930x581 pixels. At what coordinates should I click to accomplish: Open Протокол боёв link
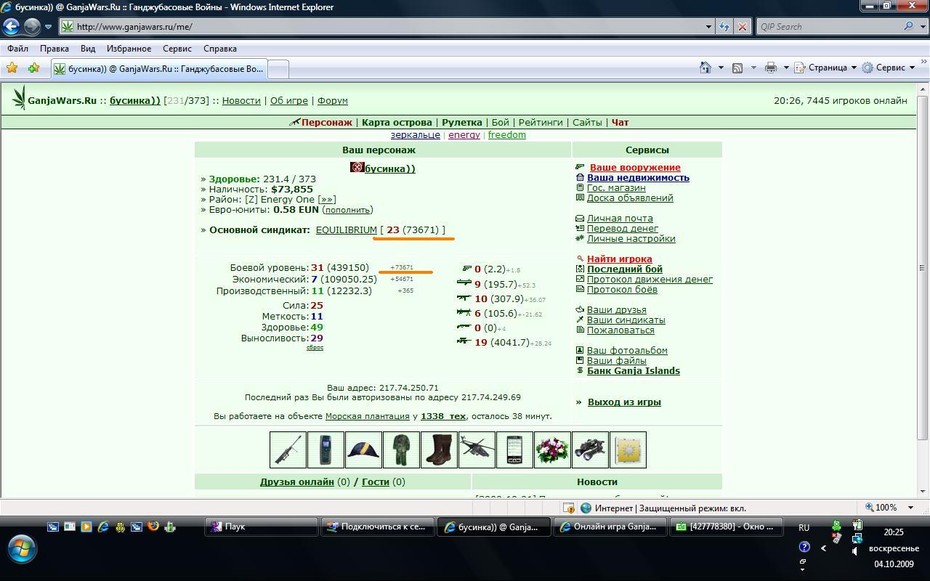[622, 289]
